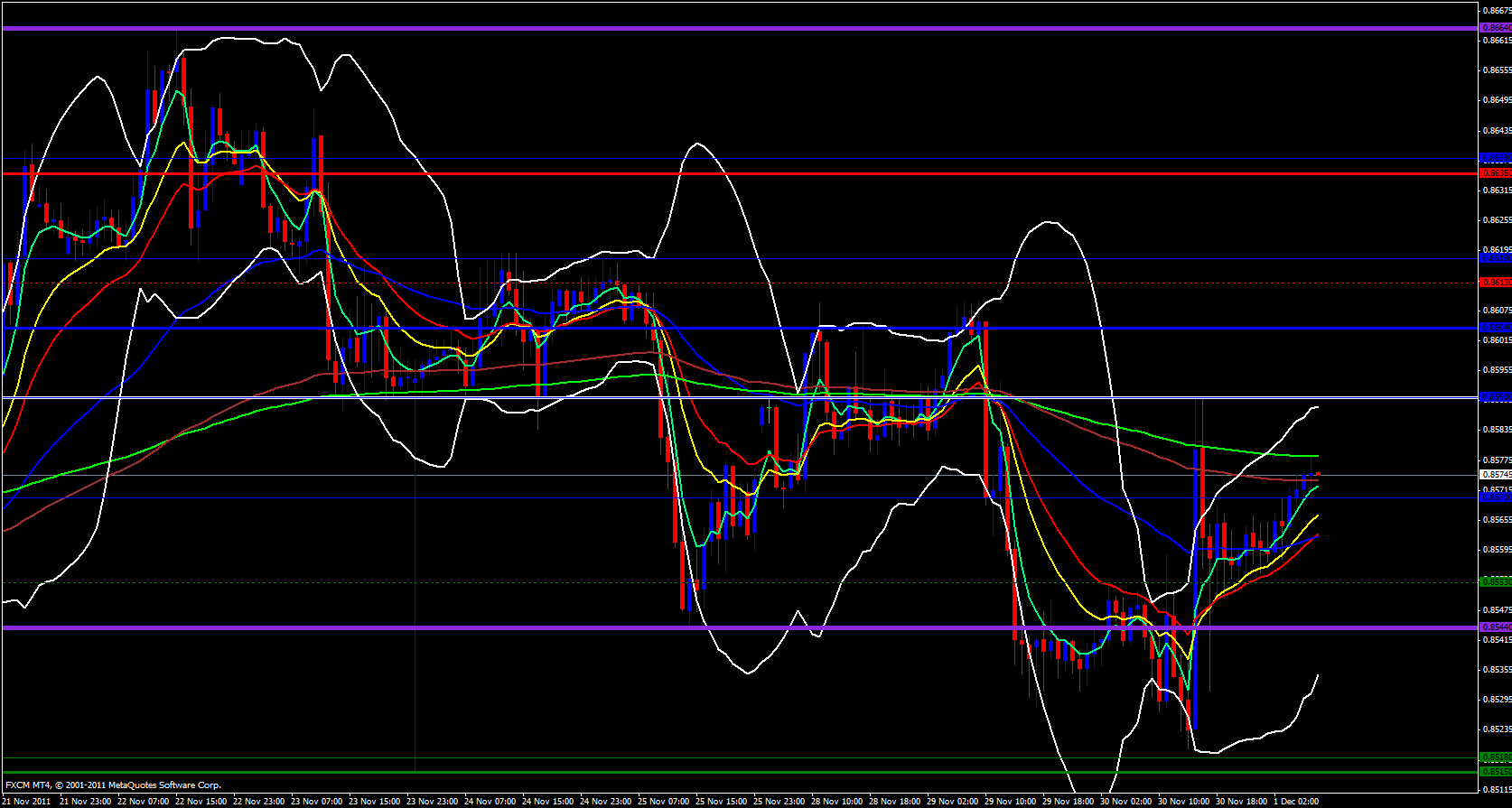Click the 21 Nov 2011 time axis label

click(27, 801)
